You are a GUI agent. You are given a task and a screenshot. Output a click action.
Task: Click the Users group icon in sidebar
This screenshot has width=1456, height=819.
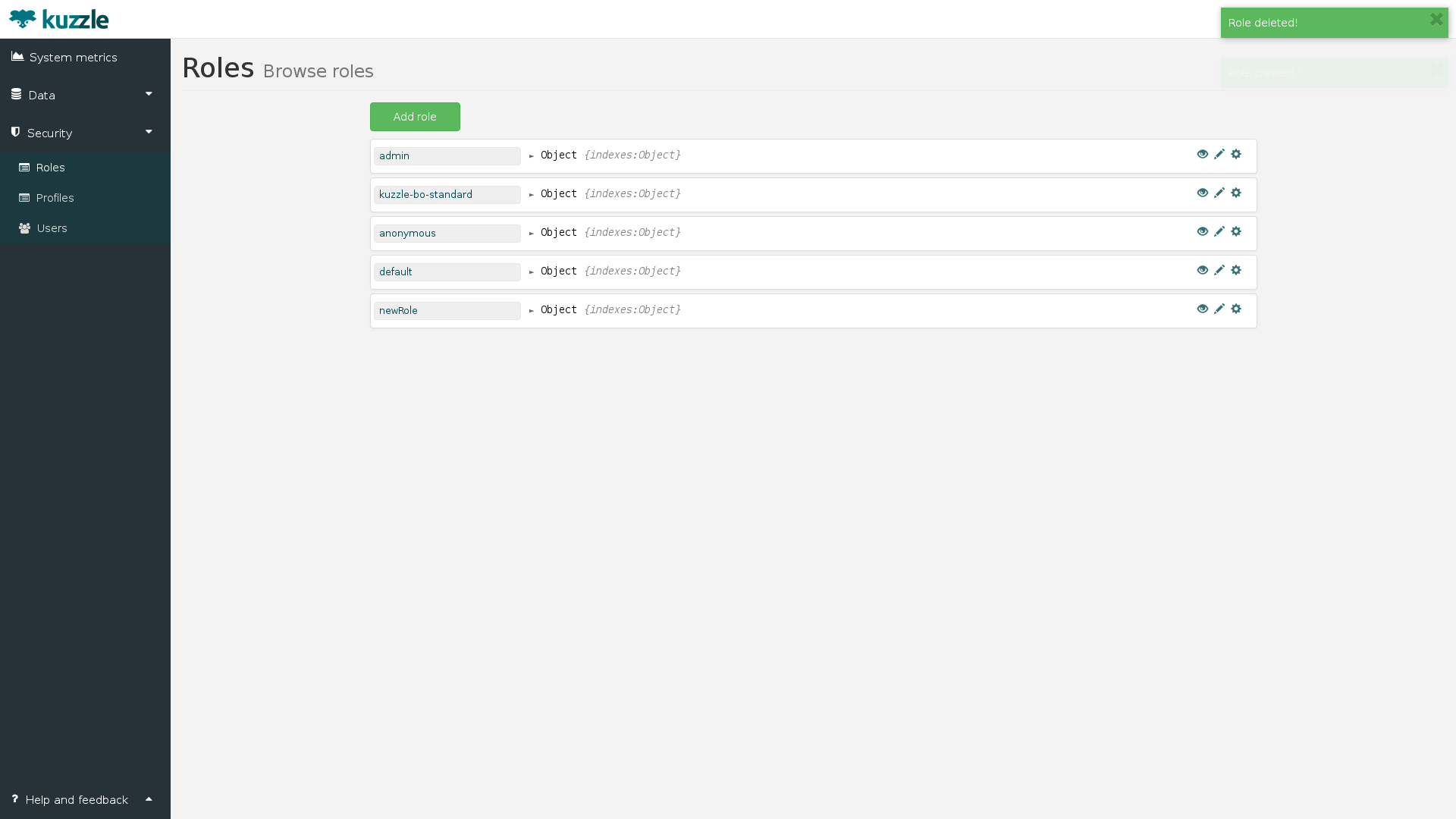click(25, 228)
